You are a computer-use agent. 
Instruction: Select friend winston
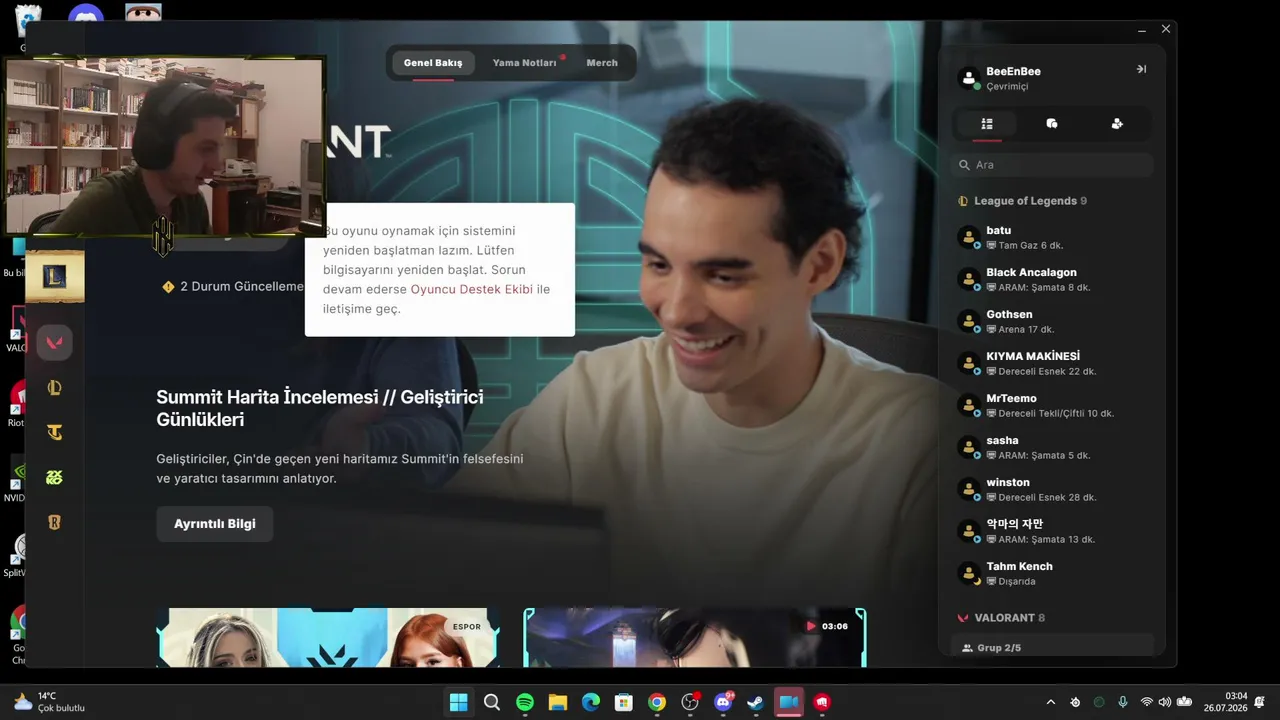pyautogui.click(x=1052, y=489)
